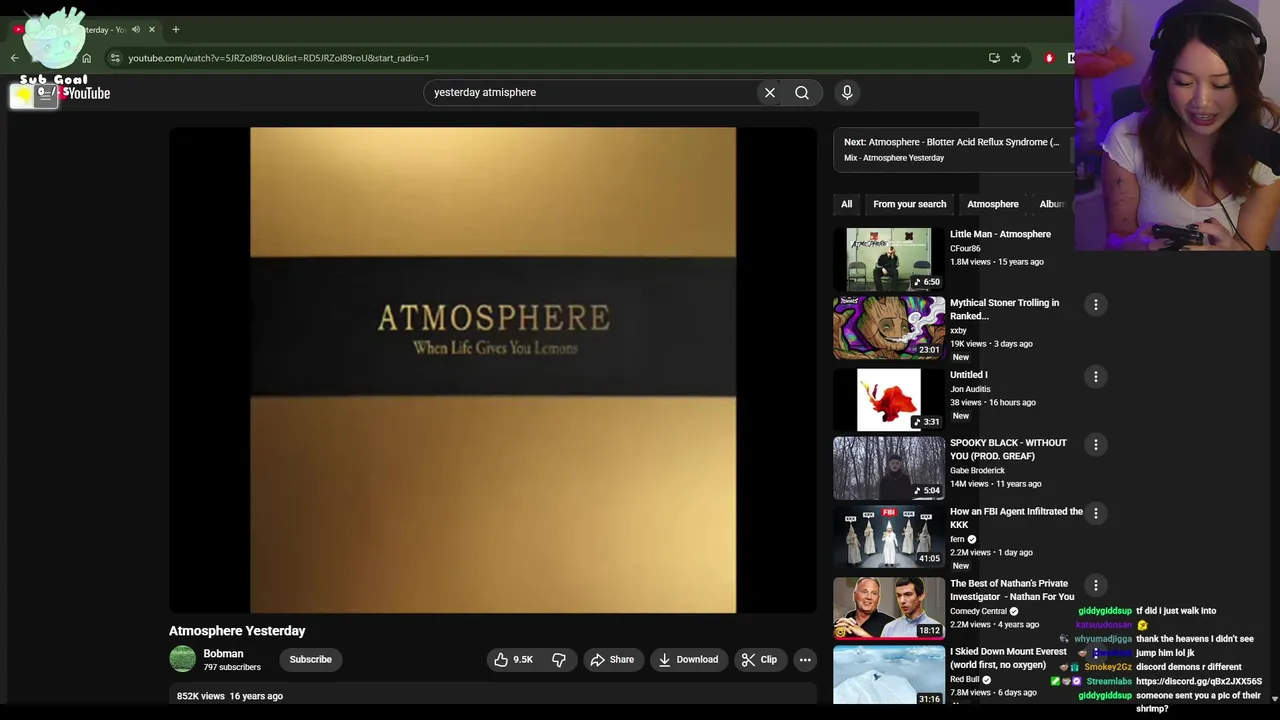Play the Atmosphere album video player
Image resolution: width=1280 pixels, height=720 pixels.
[493, 370]
